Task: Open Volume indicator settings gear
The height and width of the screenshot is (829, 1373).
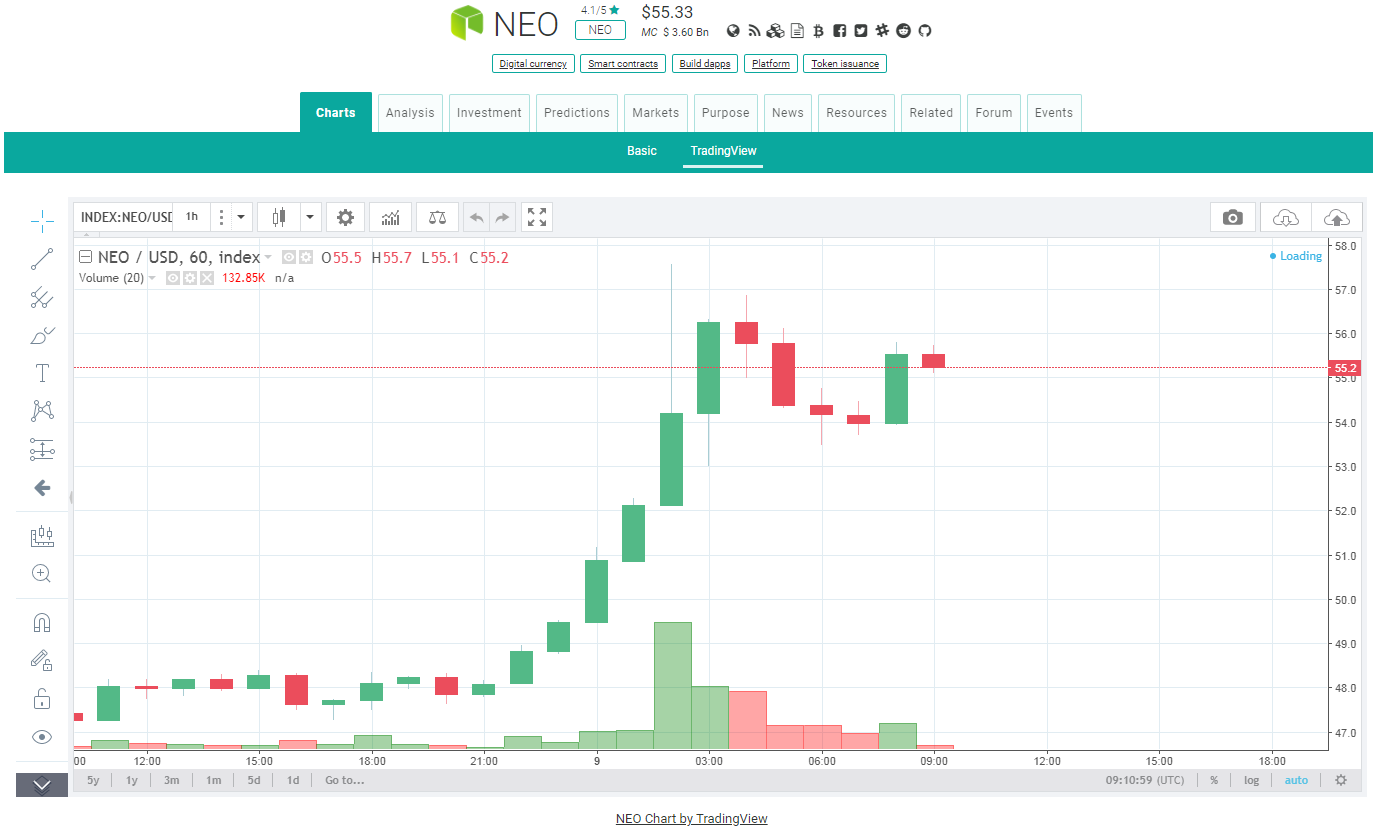Action: [190, 278]
